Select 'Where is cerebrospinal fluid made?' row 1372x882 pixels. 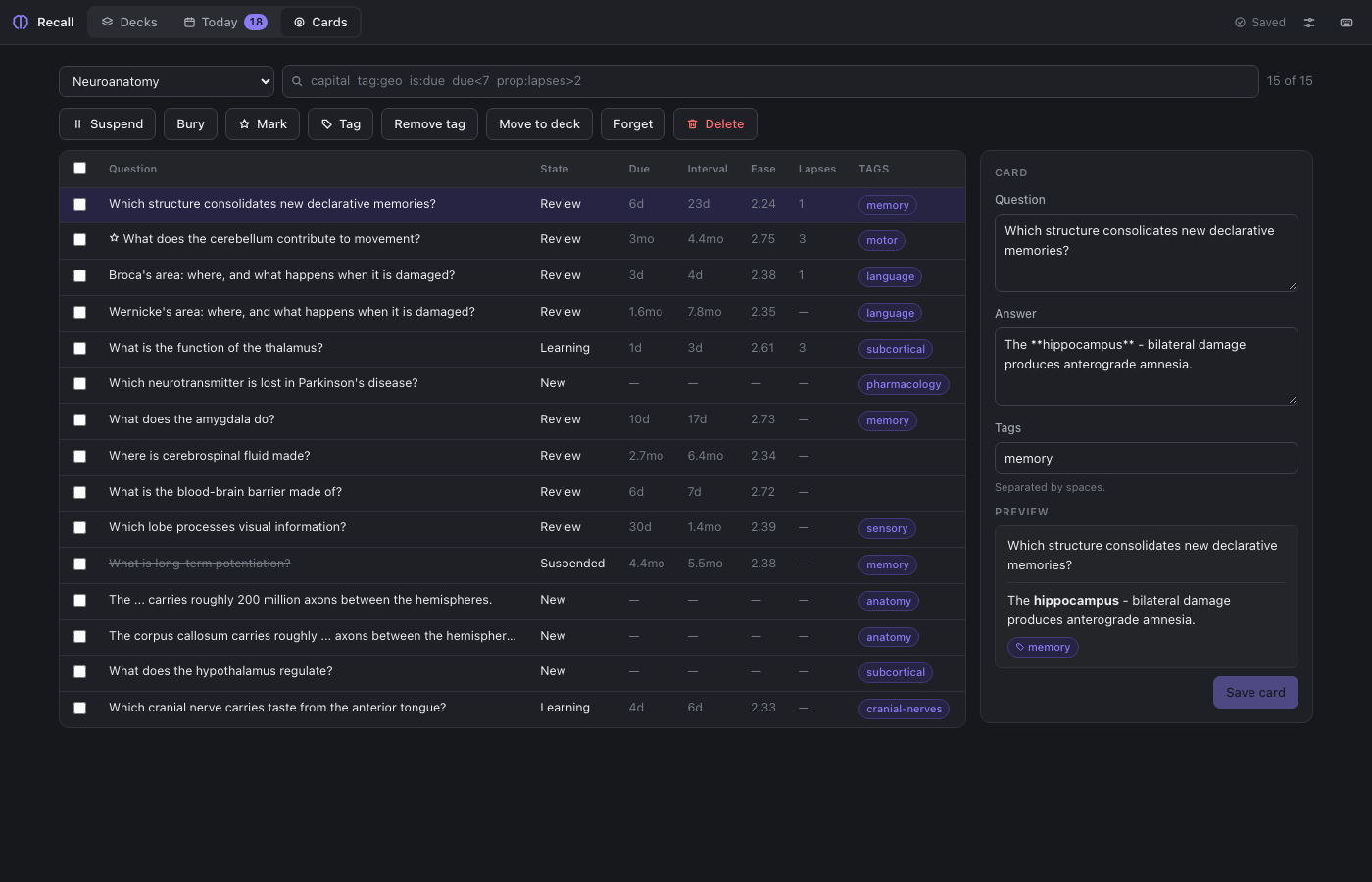coord(513,457)
